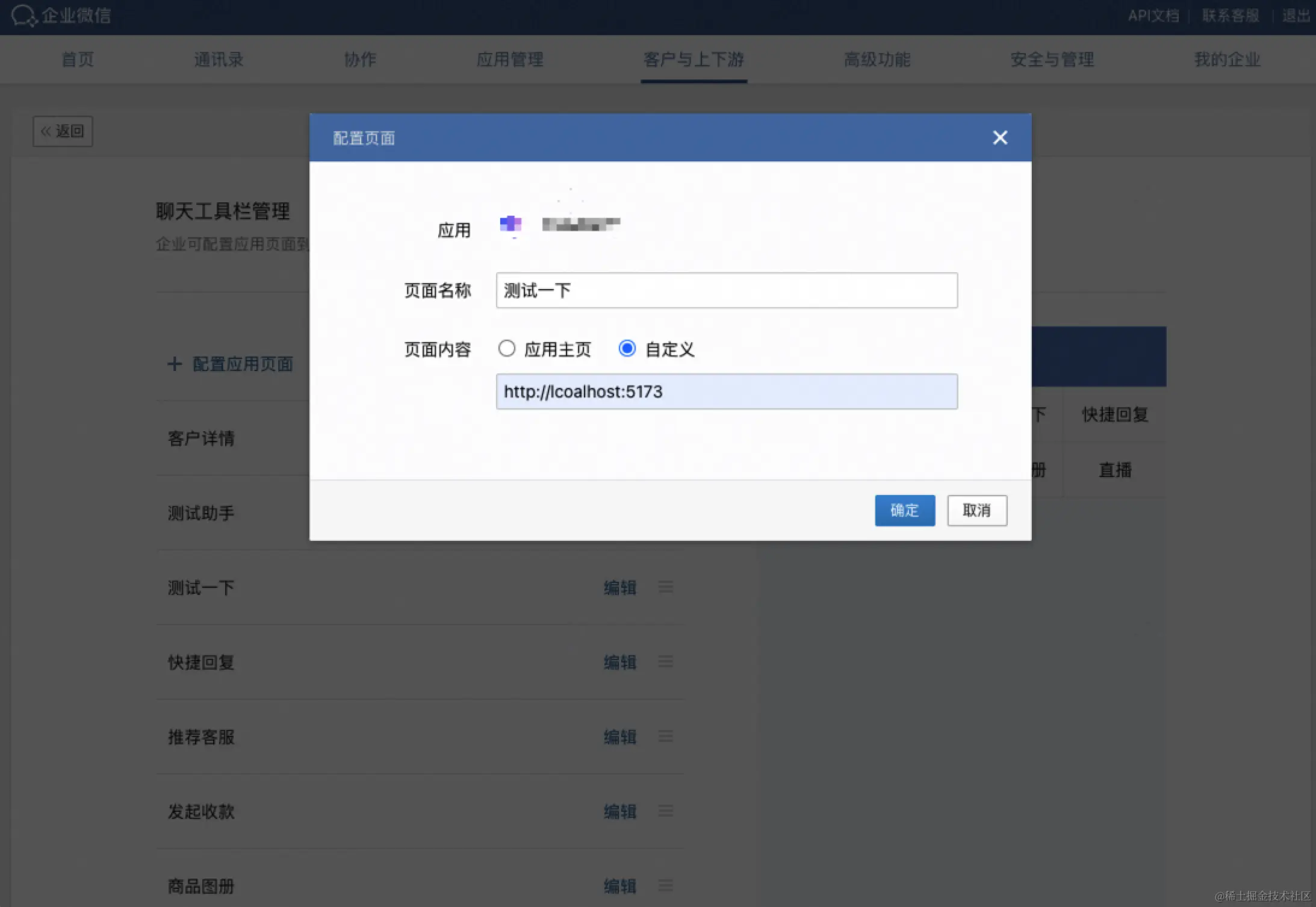Select the 自定义 radio option
1316x907 pixels.
627,348
